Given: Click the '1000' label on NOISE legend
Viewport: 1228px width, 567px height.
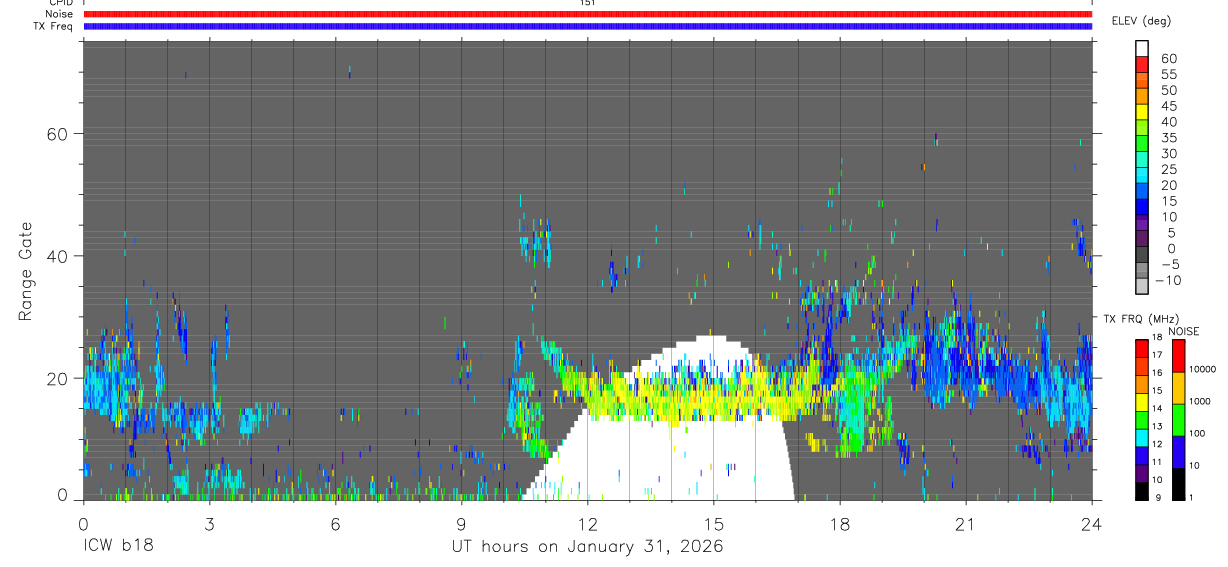Looking at the screenshot, I should point(1200,402).
